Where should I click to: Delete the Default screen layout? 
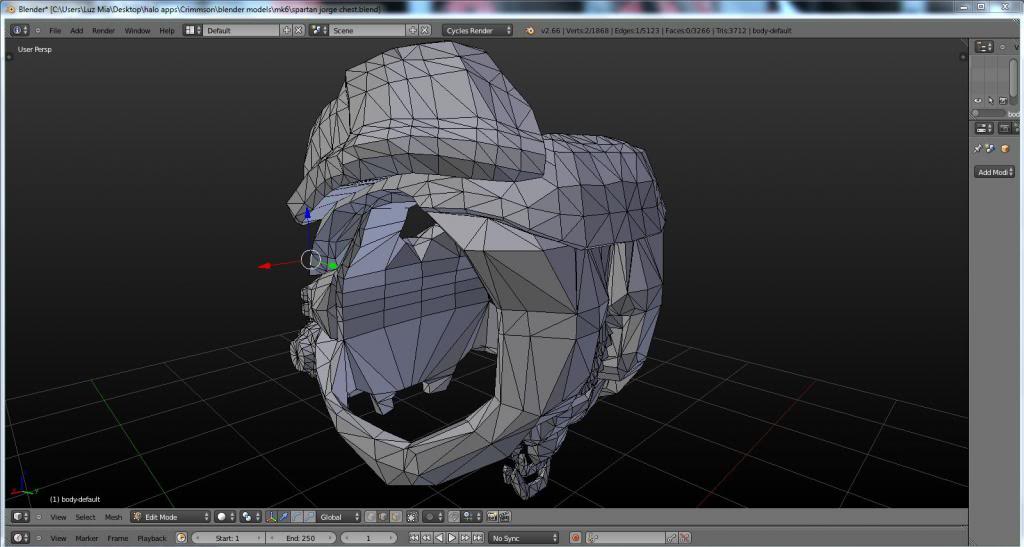[x=298, y=31]
